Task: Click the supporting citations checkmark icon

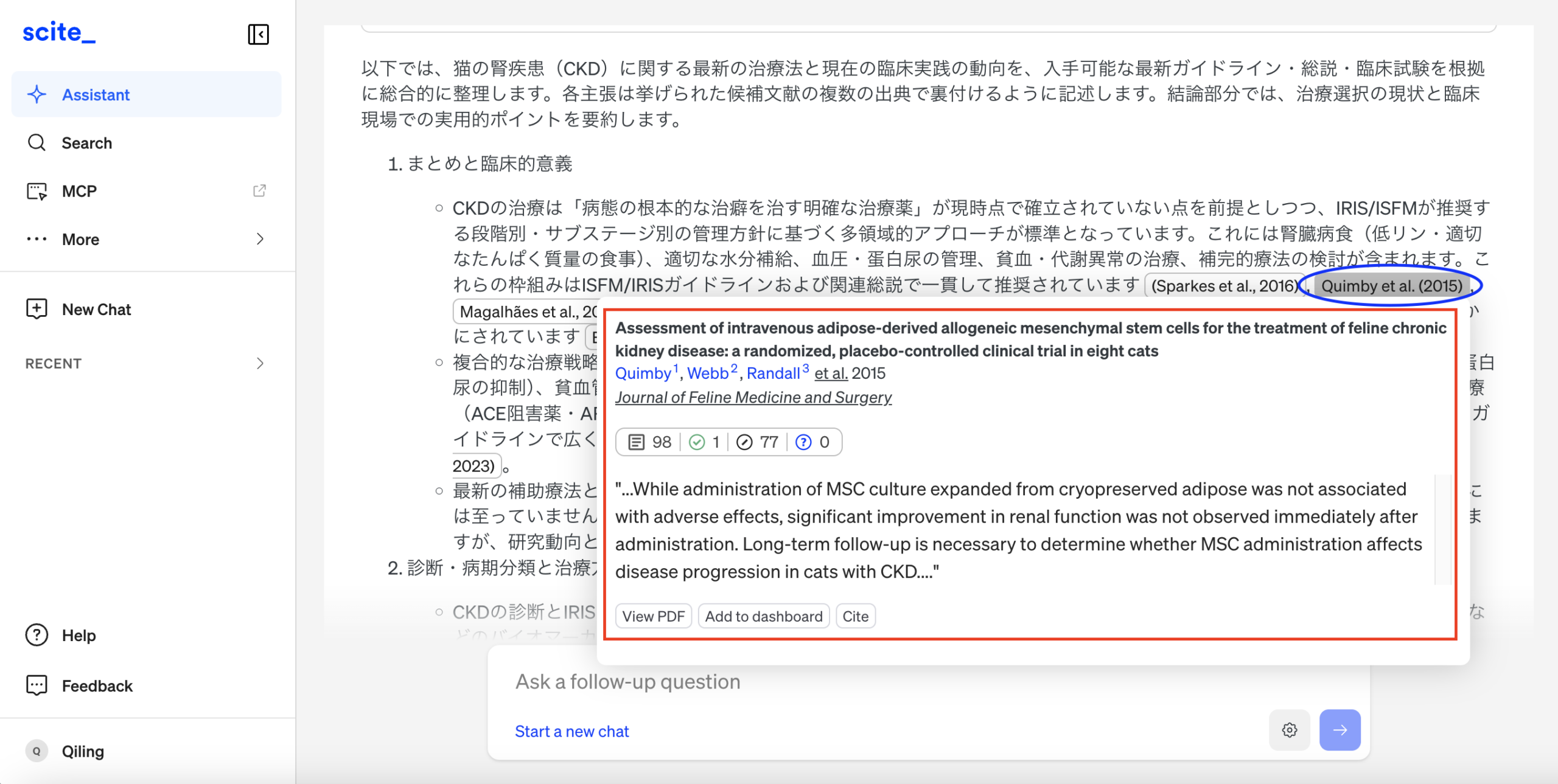Action: pos(697,442)
